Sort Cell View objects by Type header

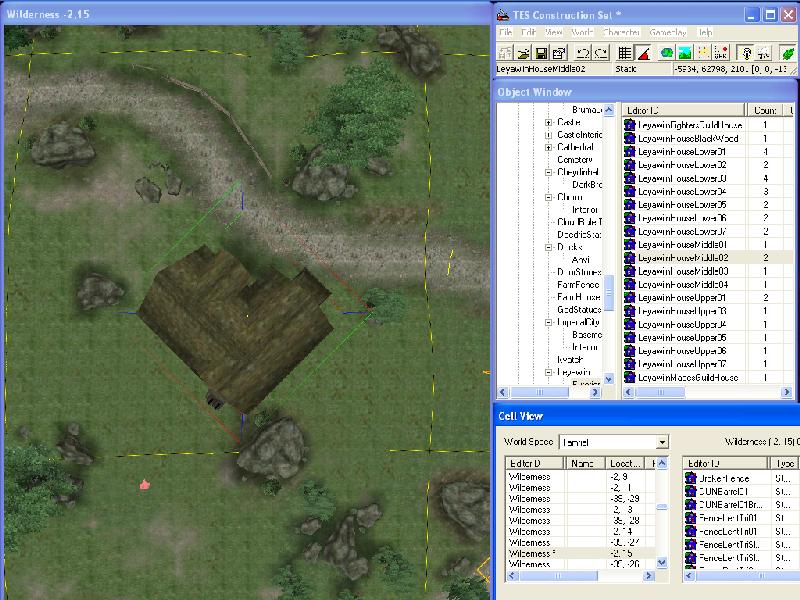pos(784,463)
